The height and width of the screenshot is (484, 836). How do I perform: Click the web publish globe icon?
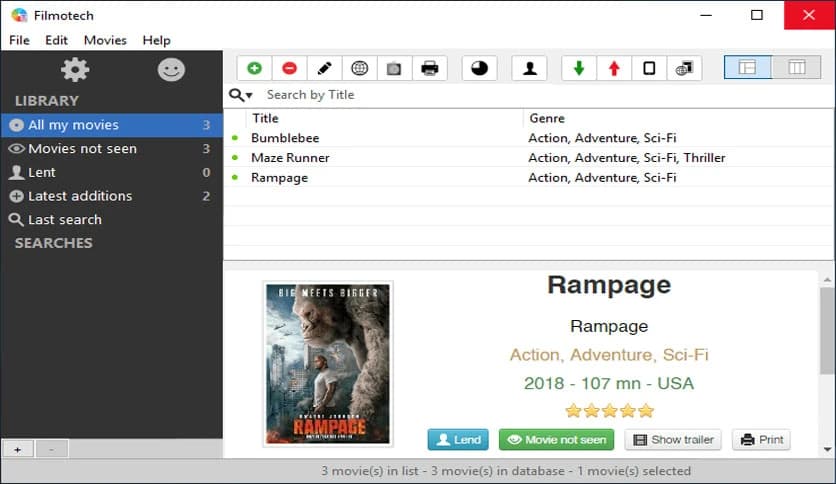pos(684,68)
